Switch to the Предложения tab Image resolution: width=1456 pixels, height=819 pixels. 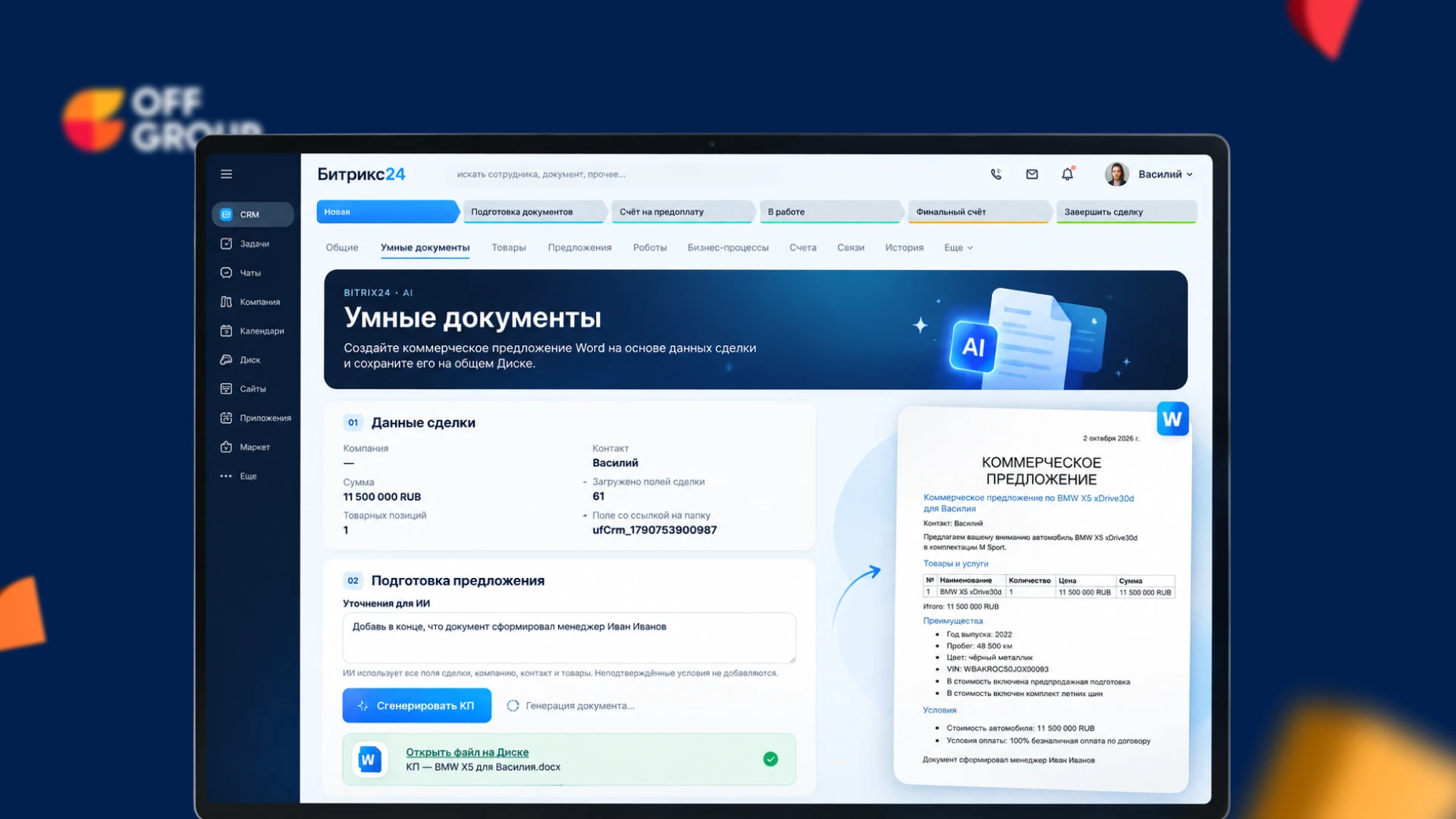coord(579,248)
